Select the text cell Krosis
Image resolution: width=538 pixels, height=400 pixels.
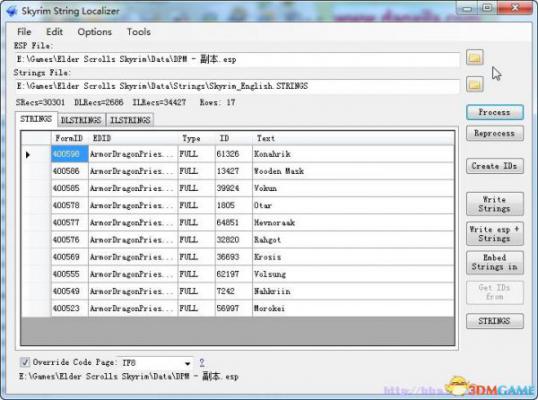(353, 257)
